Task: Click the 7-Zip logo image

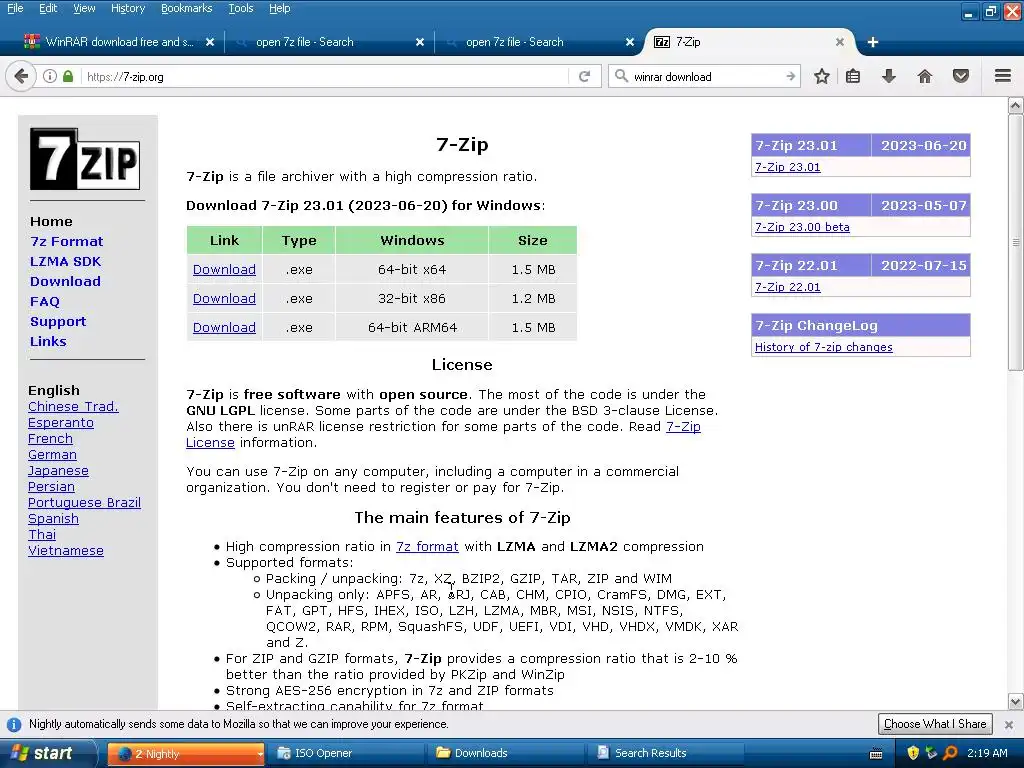Action: [x=85, y=159]
